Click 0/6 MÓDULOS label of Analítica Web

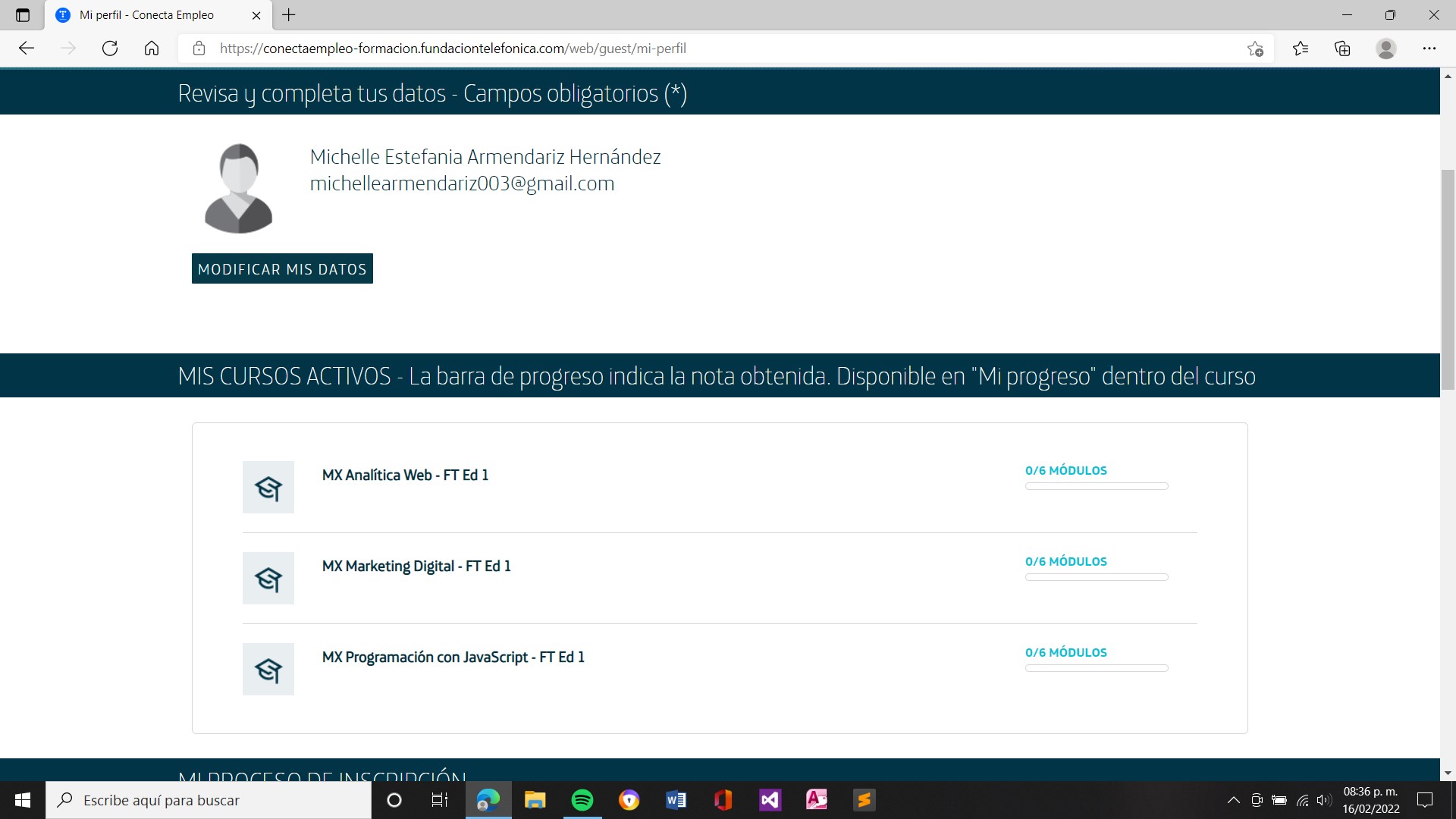tap(1066, 470)
